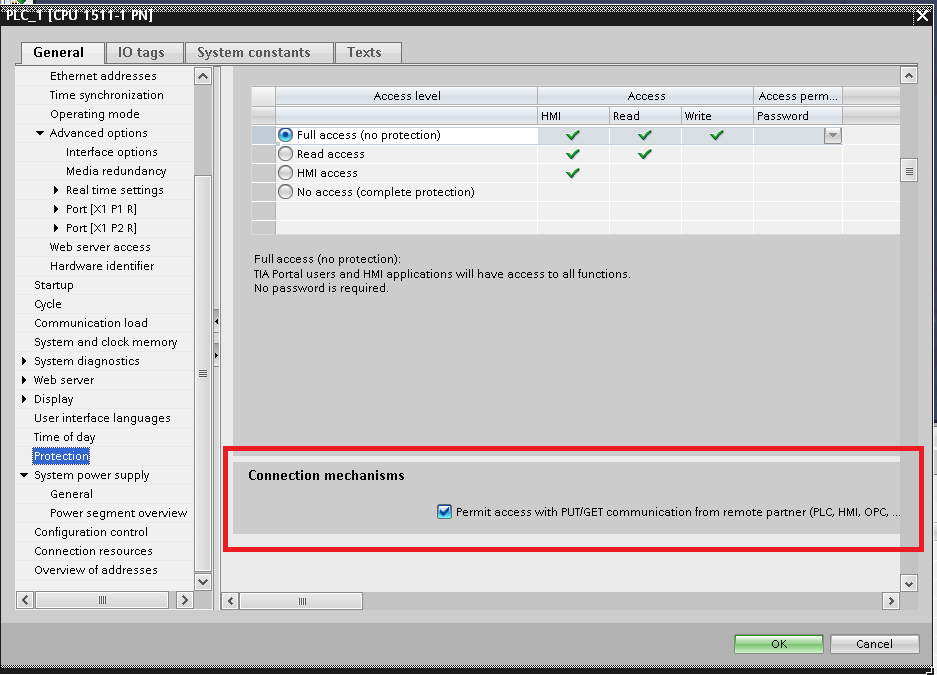Collapse the System power supply node
This screenshot has width=937, height=675.
point(24,476)
